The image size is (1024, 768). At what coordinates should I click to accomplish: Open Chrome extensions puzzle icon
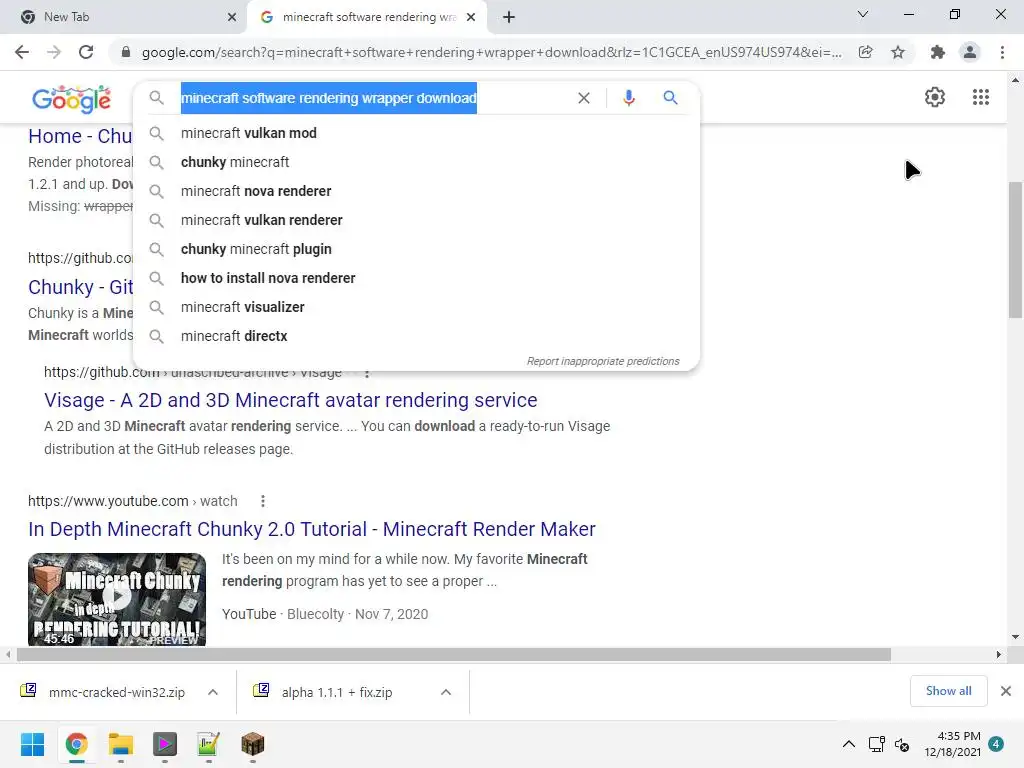tap(938, 52)
